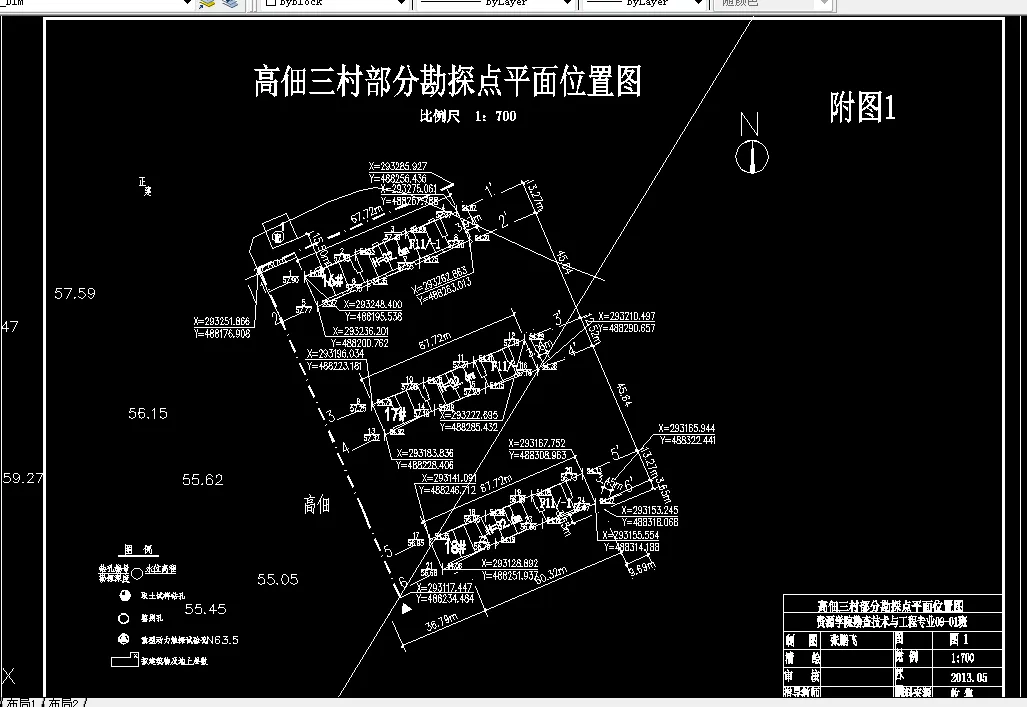
Task: Select the Make Object's Layer Current icon
Action: 207,6
